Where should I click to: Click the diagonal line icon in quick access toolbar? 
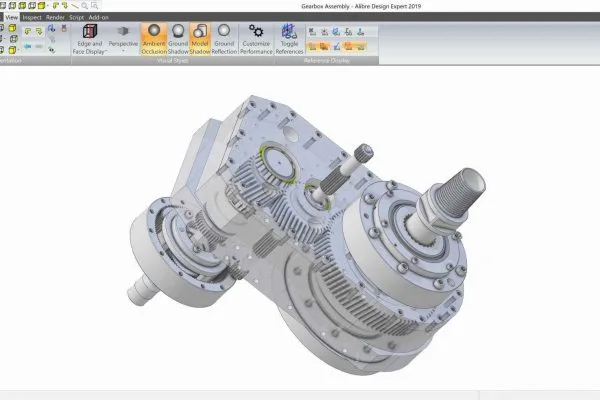(75, 5)
